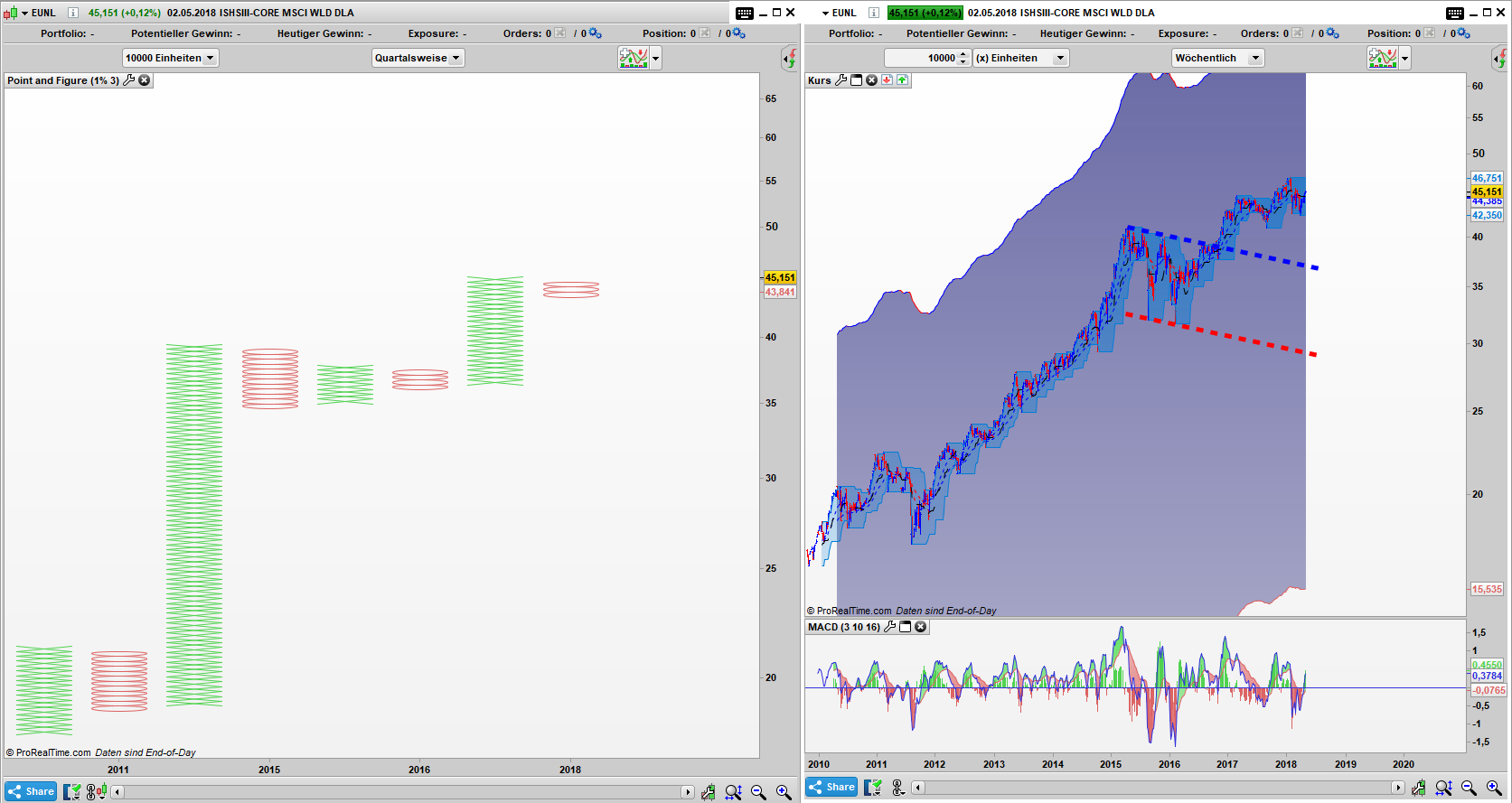Zoom in on left chart
The image size is (1512, 803).
(784, 792)
